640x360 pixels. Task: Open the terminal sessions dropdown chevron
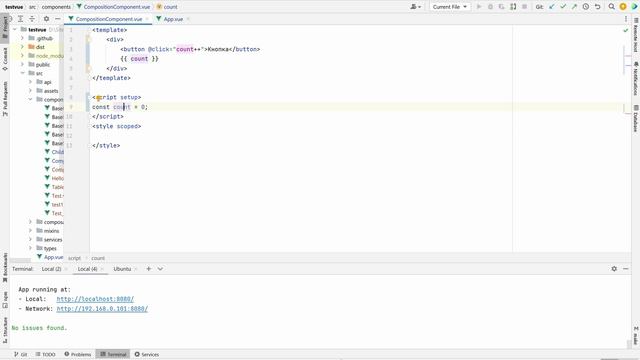coord(160,269)
